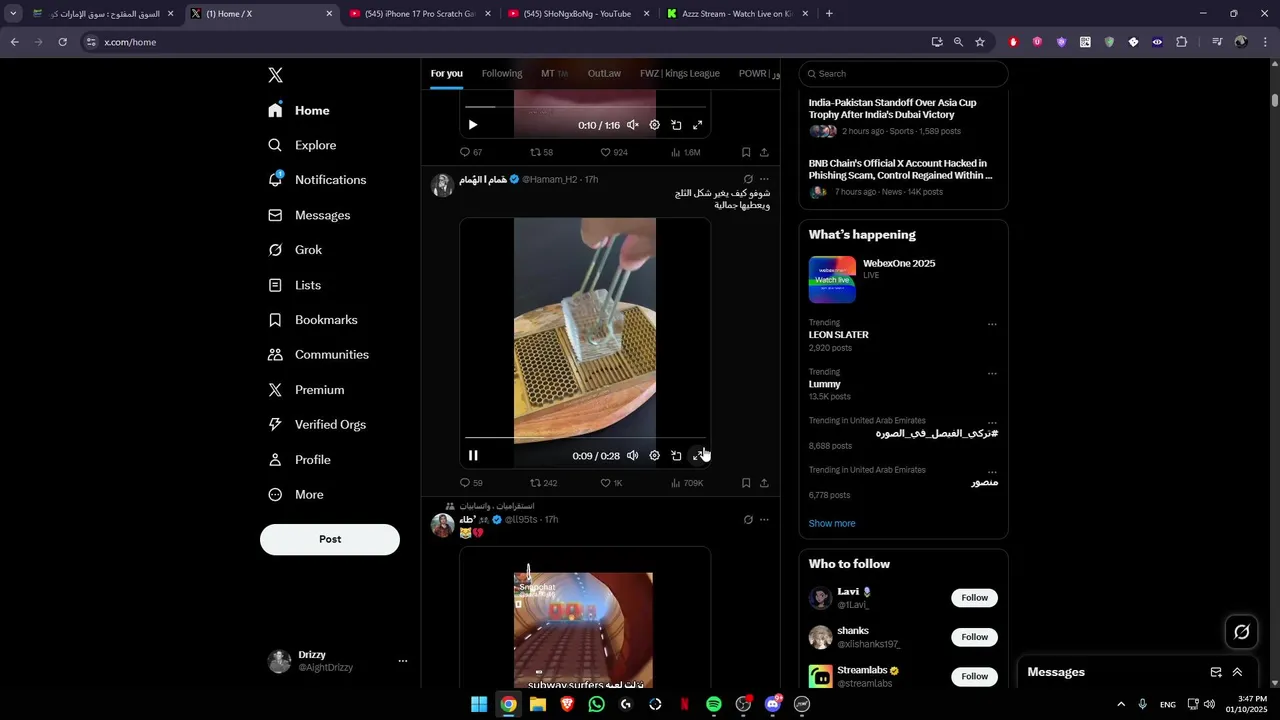Toggle picture-in-picture on the 1:16 video

point(676,125)
